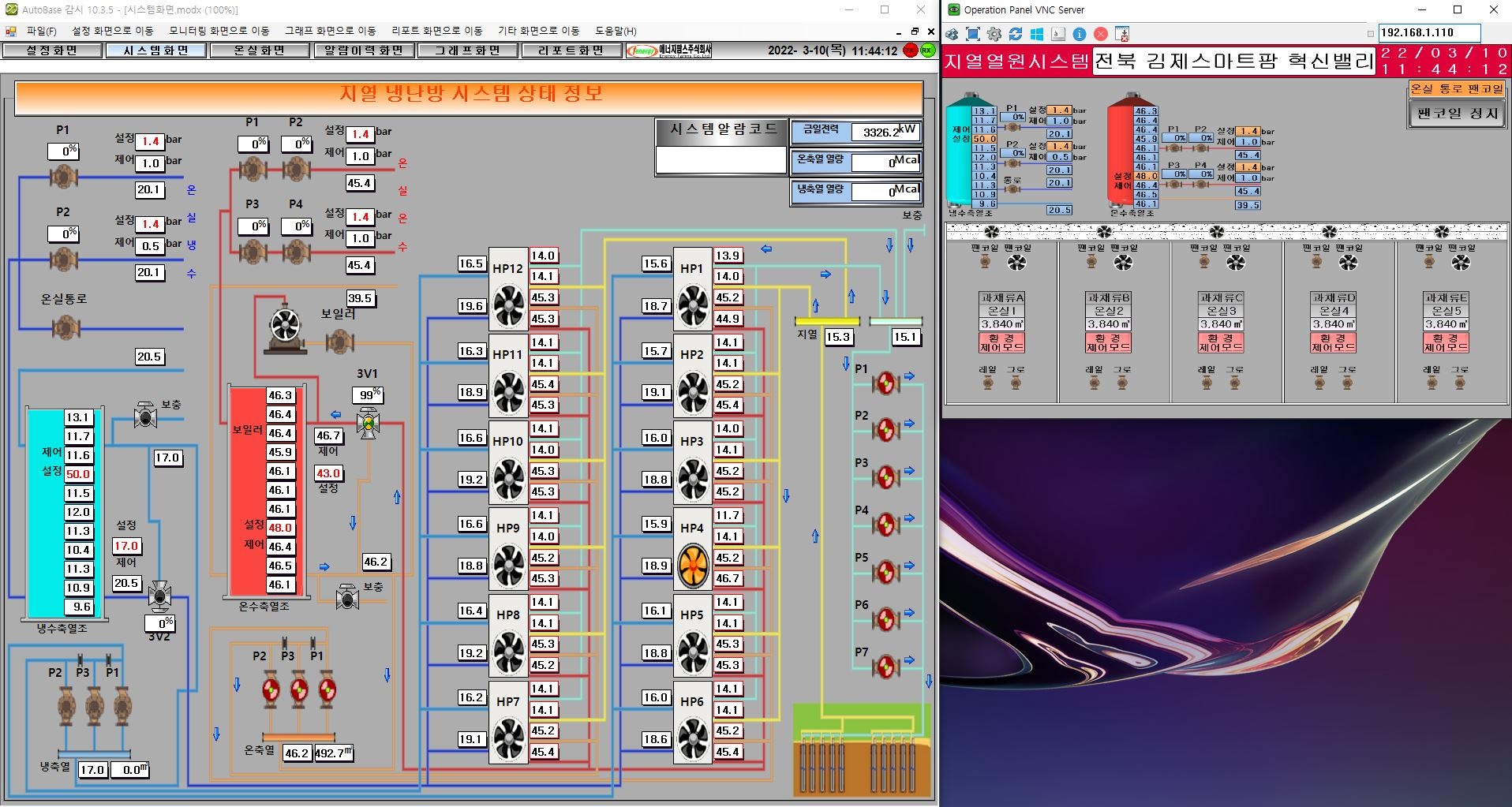Click the active orange HP4 heat pump fan
The height and width of the screenshot is (807, 1512).
tap(693, 566)
